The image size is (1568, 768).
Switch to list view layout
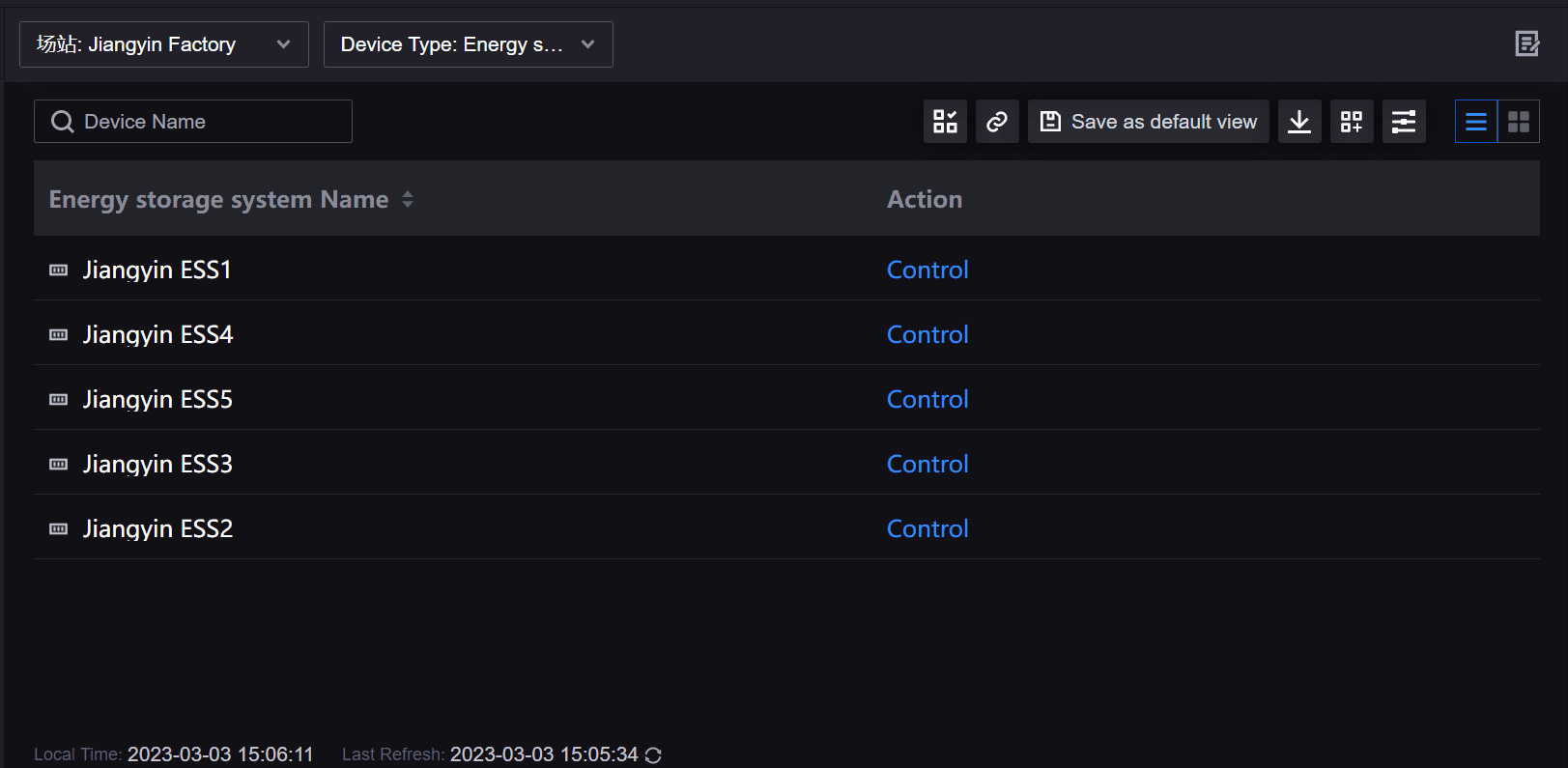coord(1476,122)
